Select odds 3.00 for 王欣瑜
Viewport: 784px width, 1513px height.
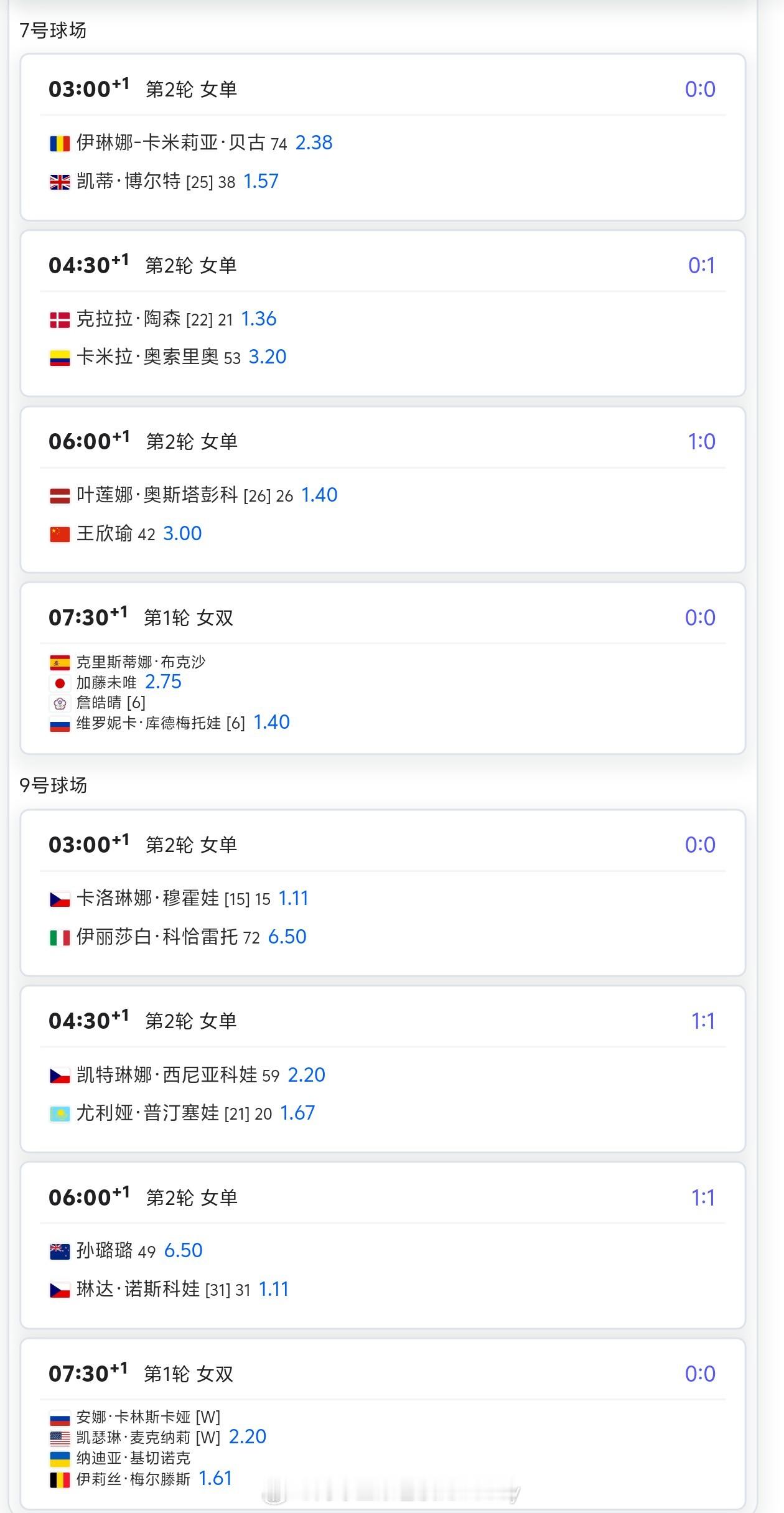click(182, 533)
